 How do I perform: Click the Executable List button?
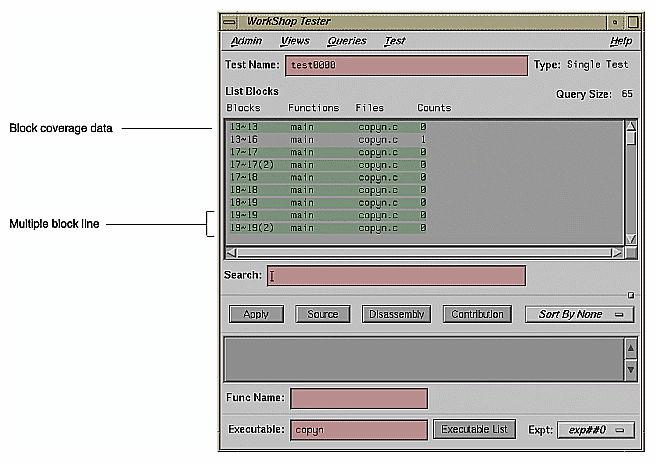click(x=474, y=430)
